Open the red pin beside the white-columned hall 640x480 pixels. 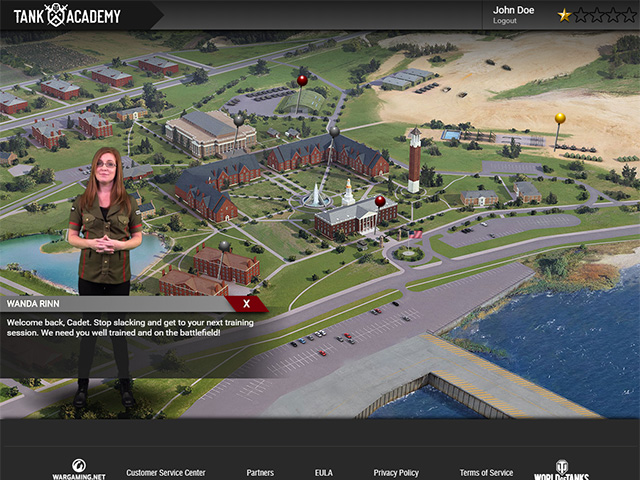[x=379, y=201]
